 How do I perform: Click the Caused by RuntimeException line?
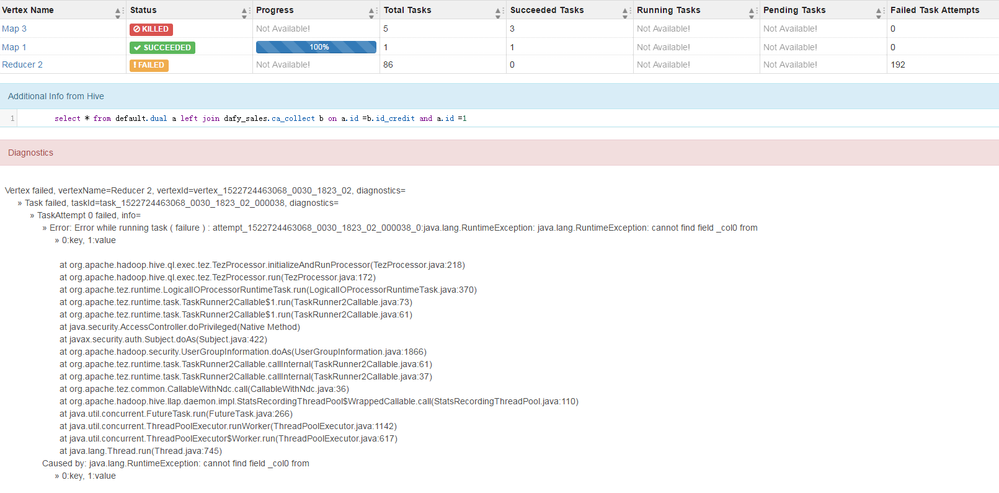(176, 463)
